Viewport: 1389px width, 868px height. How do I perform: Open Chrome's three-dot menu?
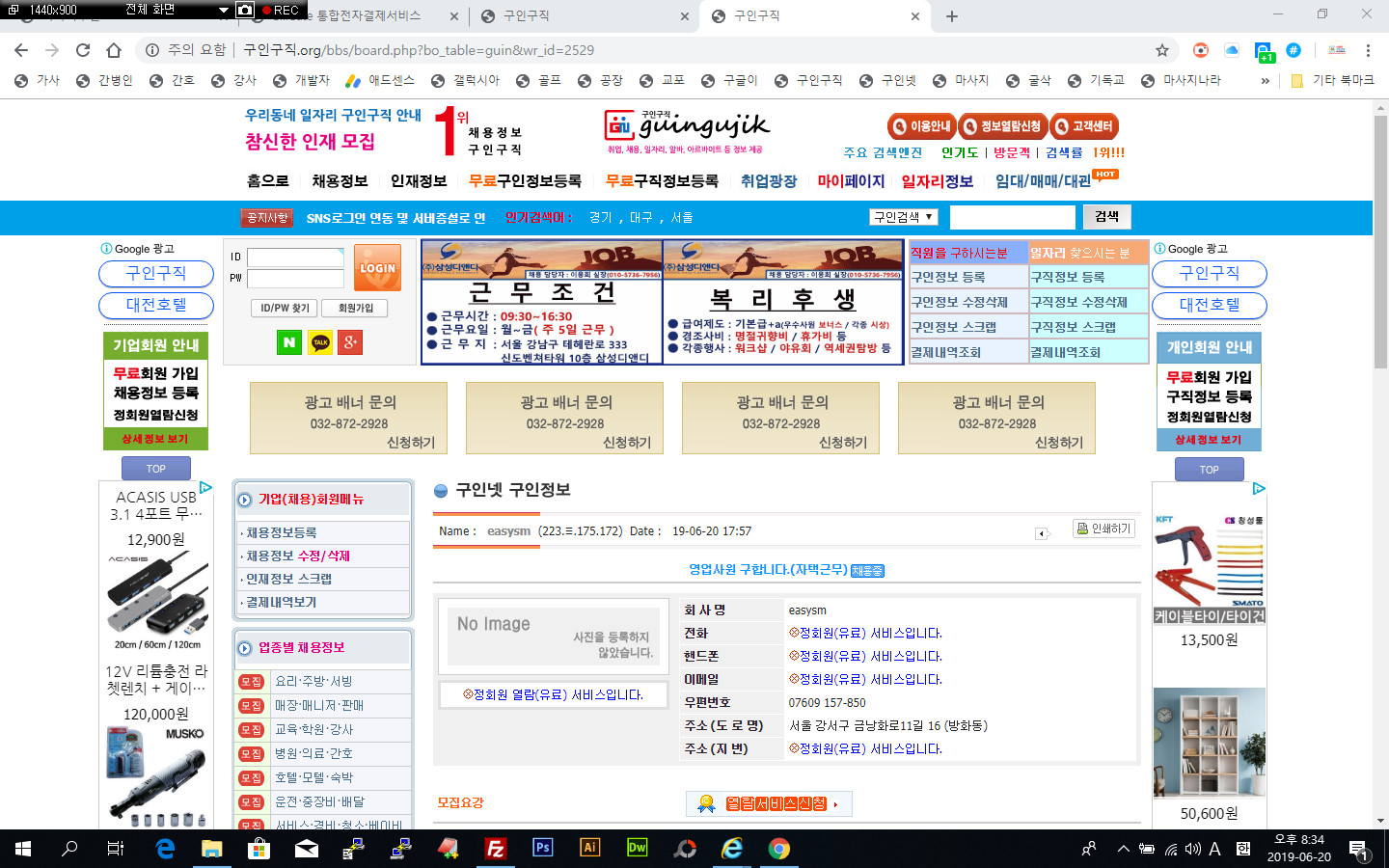point(1368,50)
